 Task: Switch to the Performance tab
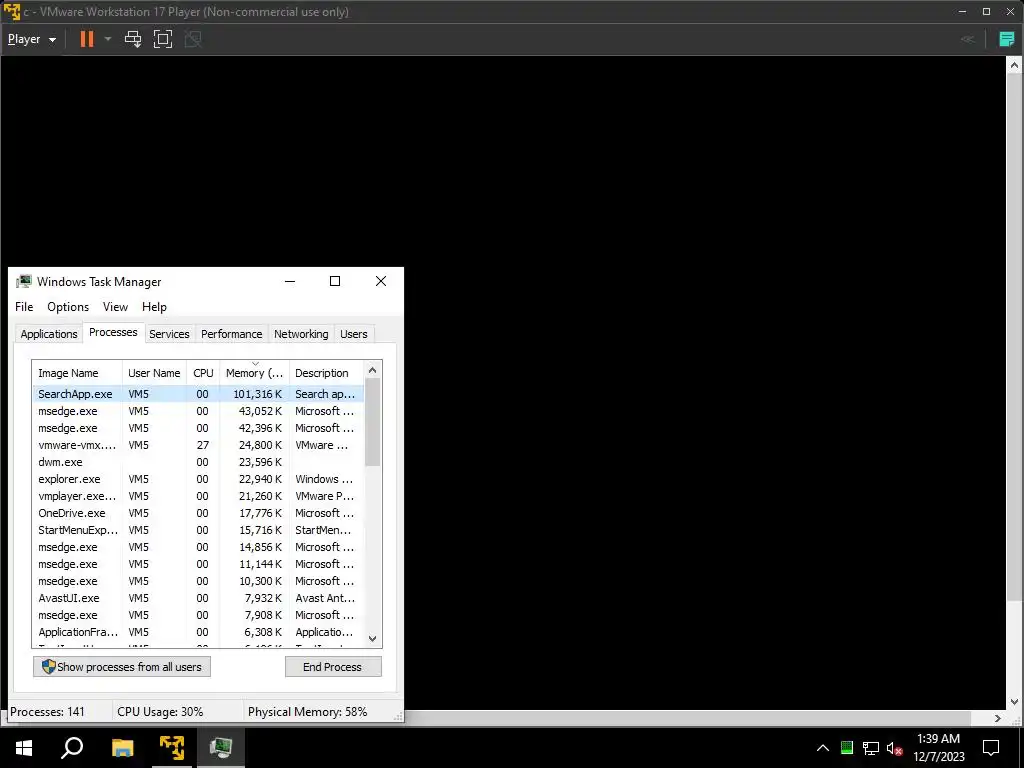pos(231,334)
